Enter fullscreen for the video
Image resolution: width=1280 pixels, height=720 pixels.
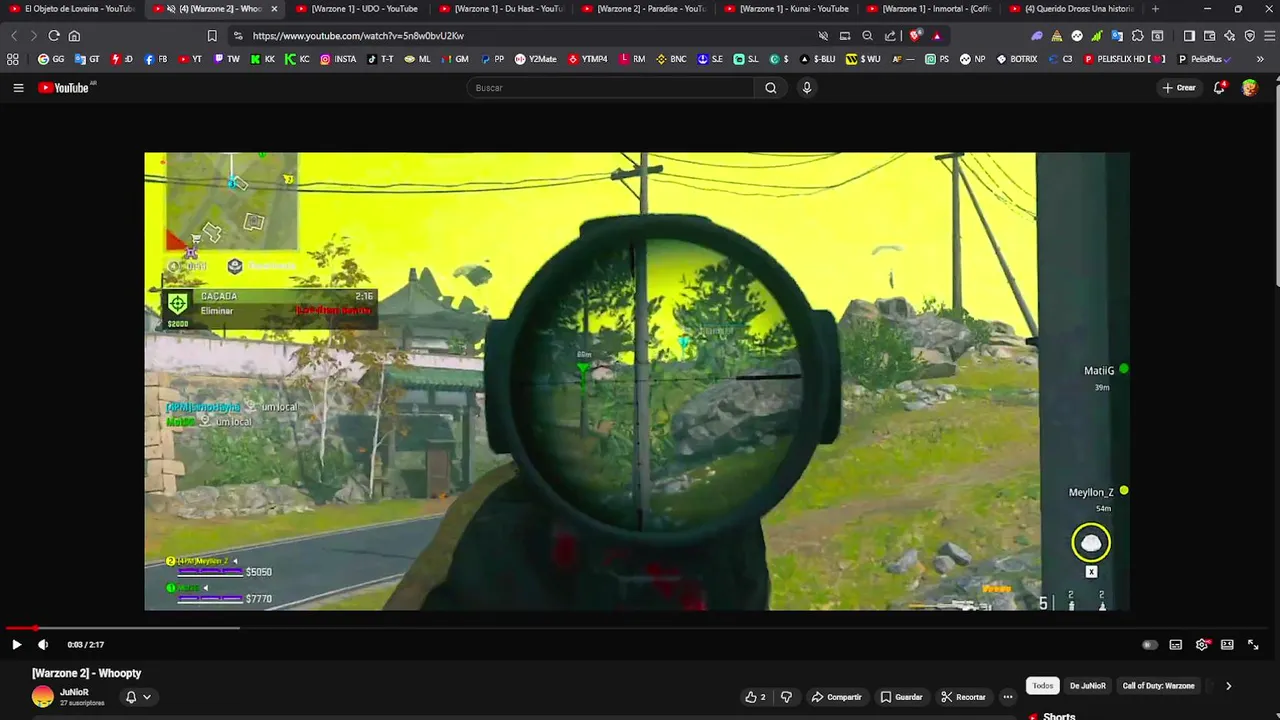click(x=1253, y=645)
